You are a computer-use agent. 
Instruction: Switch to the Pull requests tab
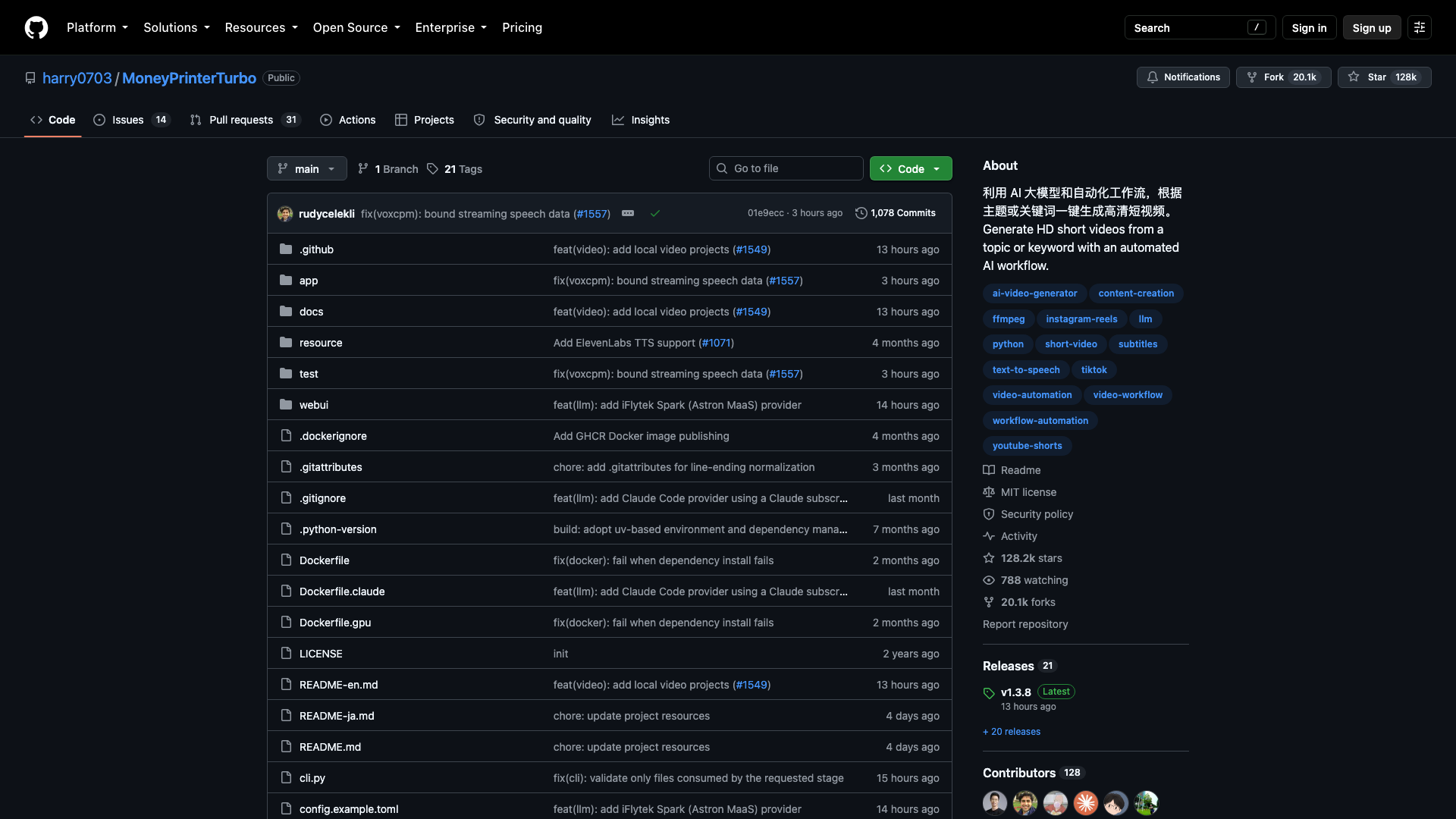tap(246, 120)
